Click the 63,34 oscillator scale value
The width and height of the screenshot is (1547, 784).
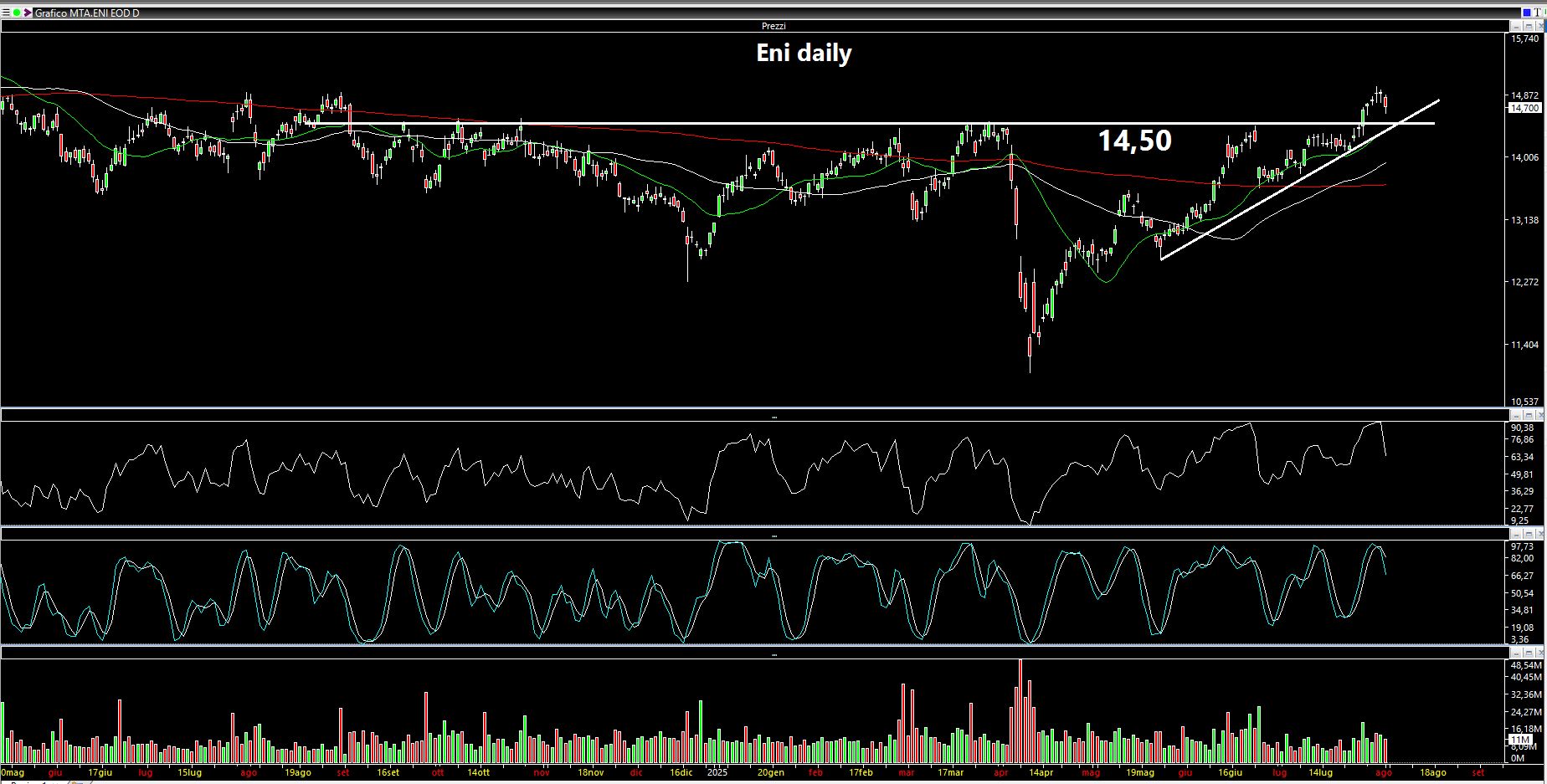click(1522, 457)
